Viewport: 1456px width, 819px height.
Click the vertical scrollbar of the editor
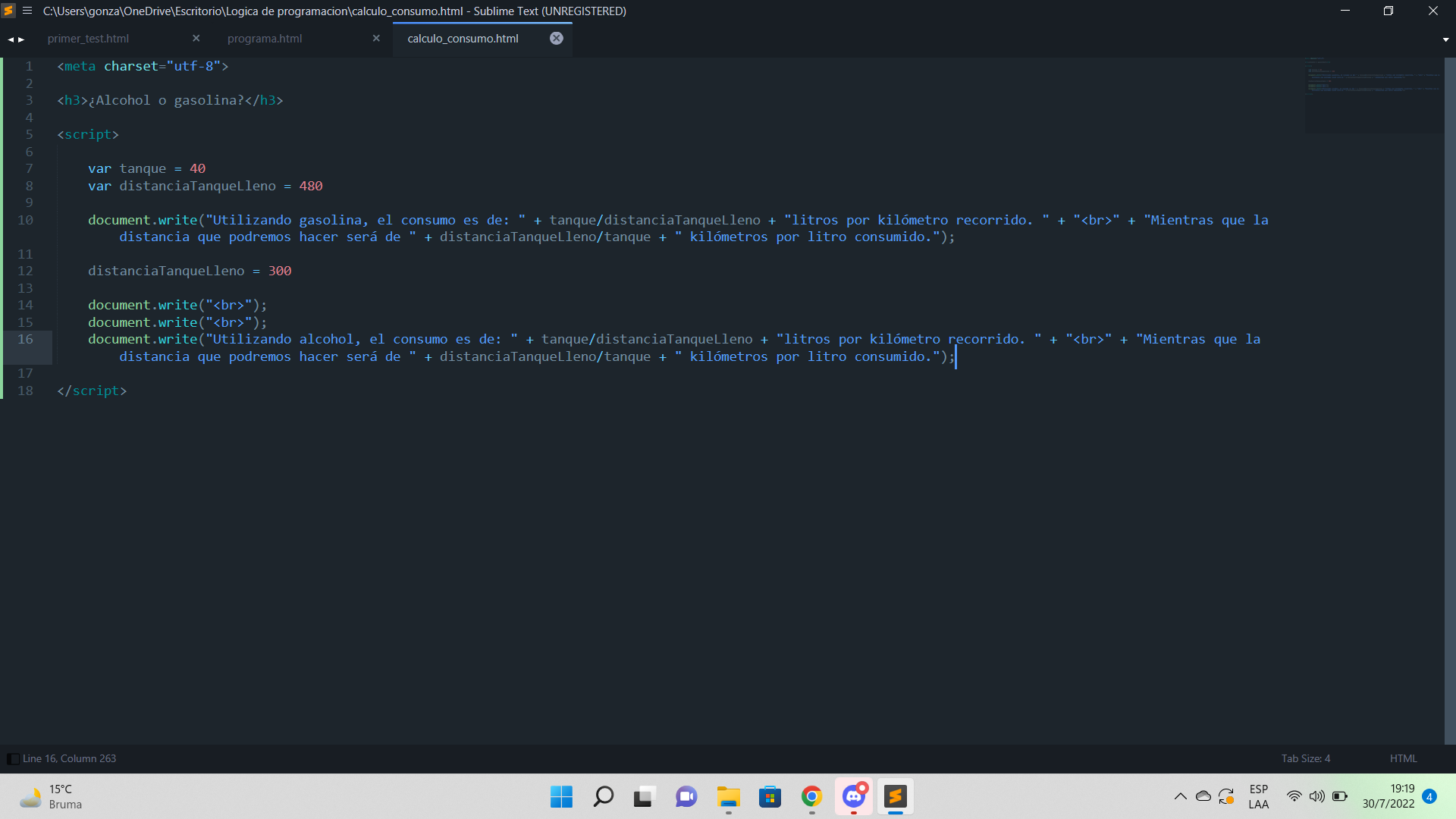click(1450, 400)
